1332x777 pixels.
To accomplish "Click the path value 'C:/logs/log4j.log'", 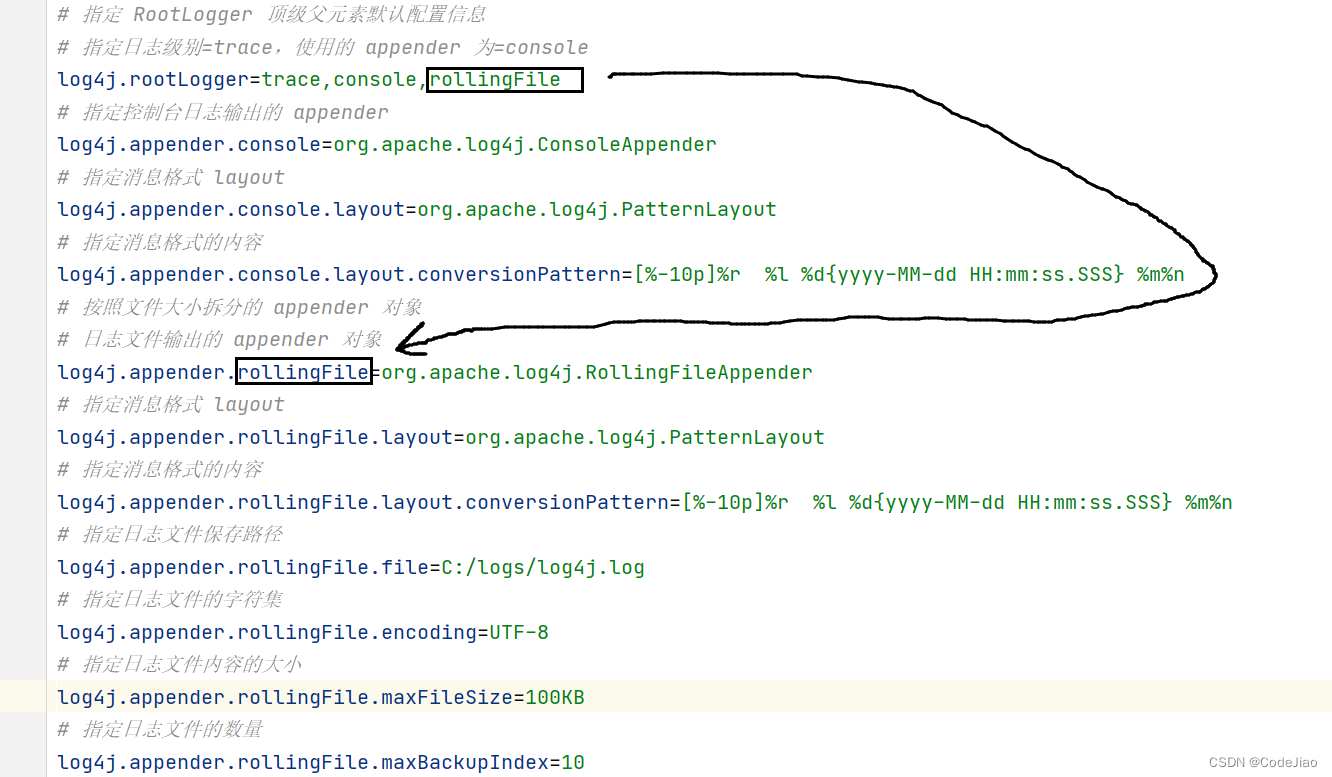I will tap(543, 568).
